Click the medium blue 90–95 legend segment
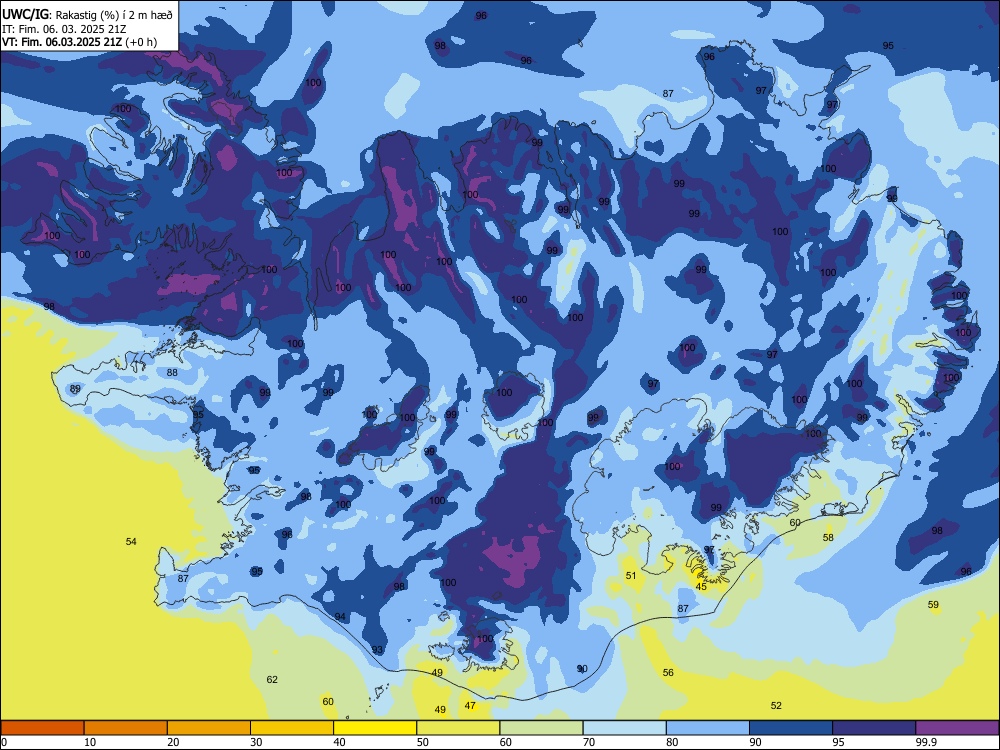The width and height of the screenshot is (1000, 750). [791, 728]
